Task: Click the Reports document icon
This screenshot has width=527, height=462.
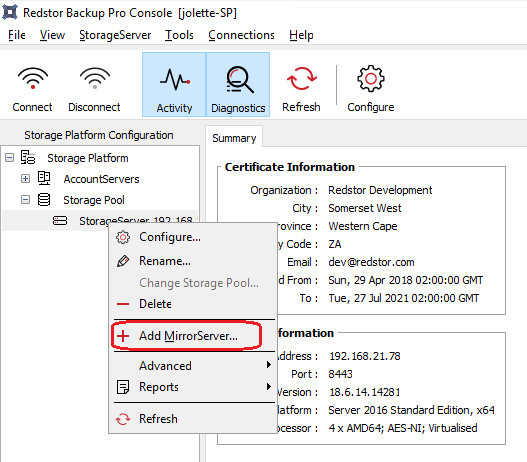Action: click(x=123, y=387)
